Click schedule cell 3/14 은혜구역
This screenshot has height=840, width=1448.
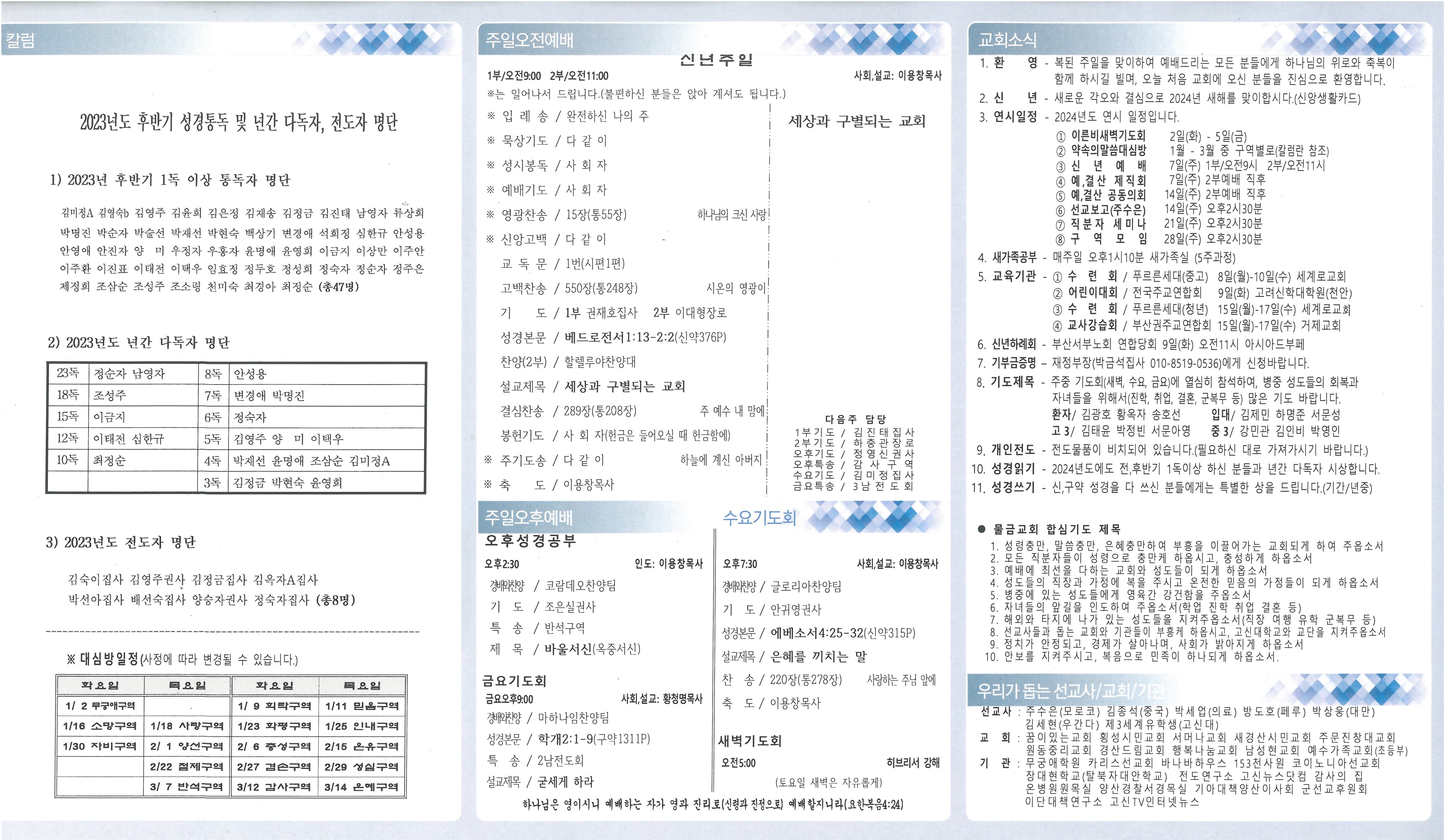[x=361, y=787]
